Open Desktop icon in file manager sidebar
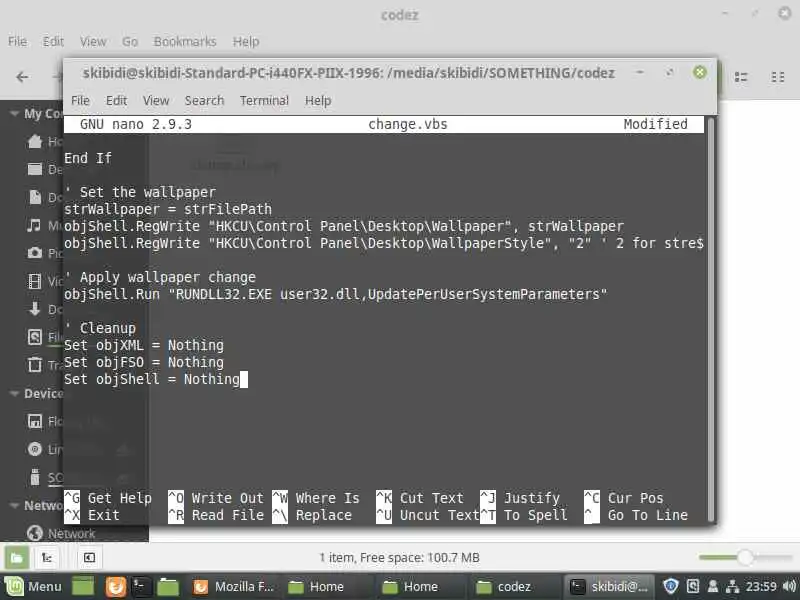Viewport: 800px width, 600px height. 35,169
